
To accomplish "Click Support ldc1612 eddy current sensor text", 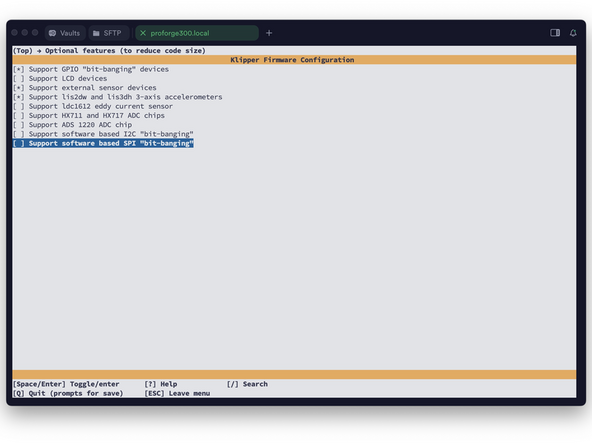I will click(101, 106).
